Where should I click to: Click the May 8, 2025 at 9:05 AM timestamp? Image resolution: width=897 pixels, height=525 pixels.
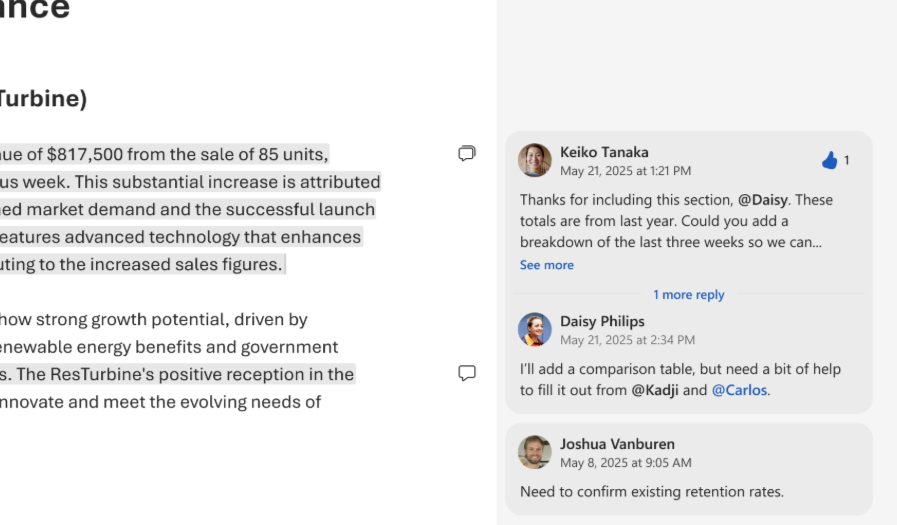(x=625, y=463)
